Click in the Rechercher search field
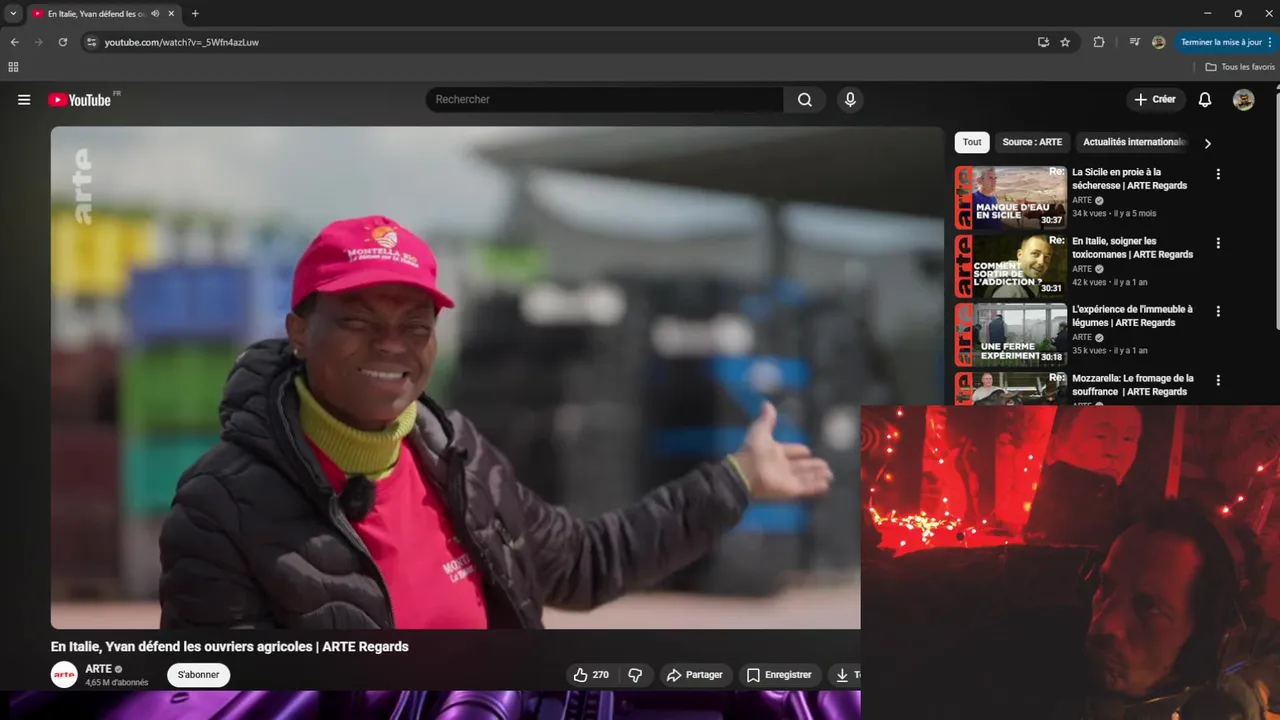 point(605,100)
